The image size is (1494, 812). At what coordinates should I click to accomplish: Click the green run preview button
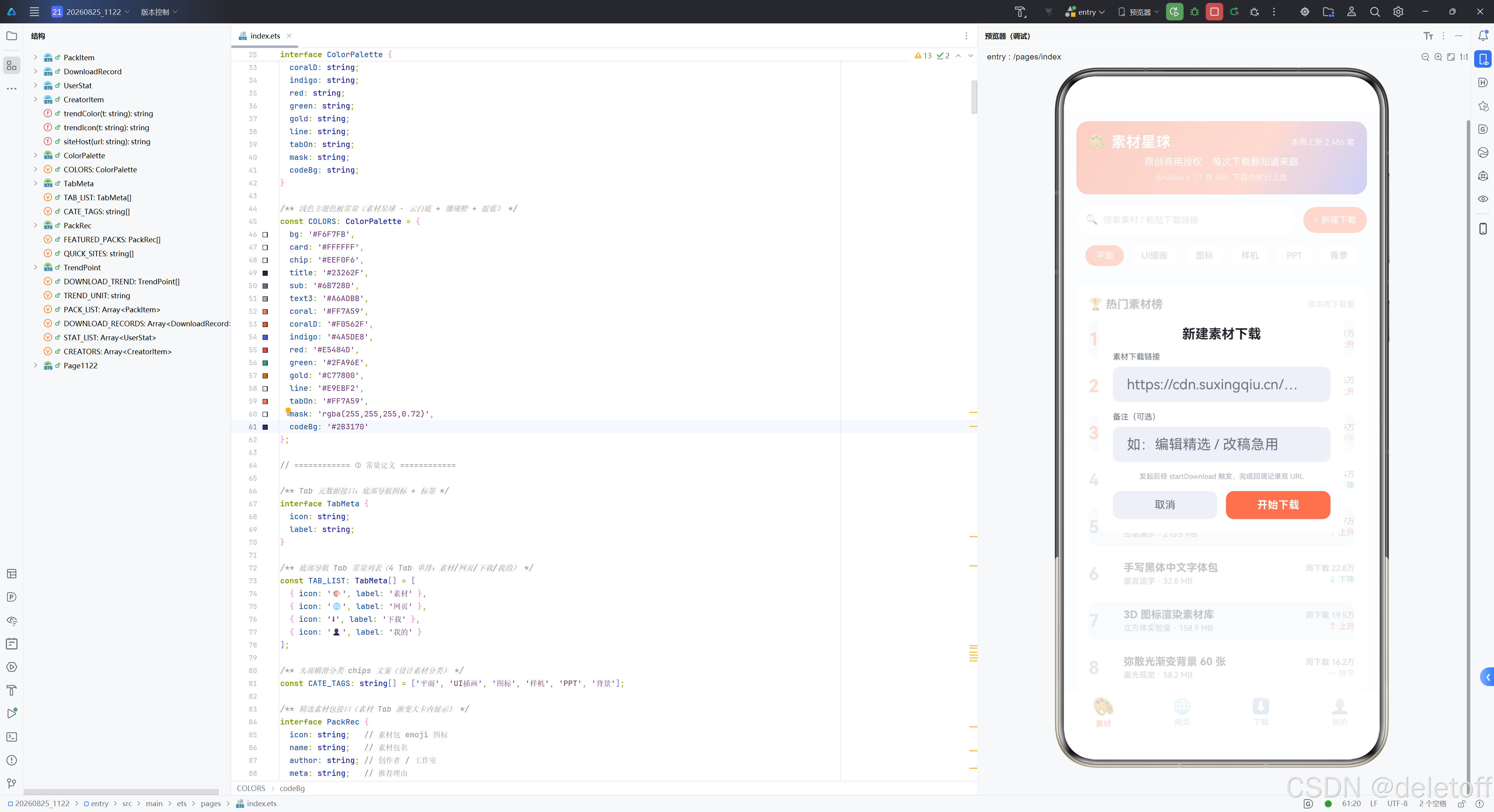point(1175,12)
